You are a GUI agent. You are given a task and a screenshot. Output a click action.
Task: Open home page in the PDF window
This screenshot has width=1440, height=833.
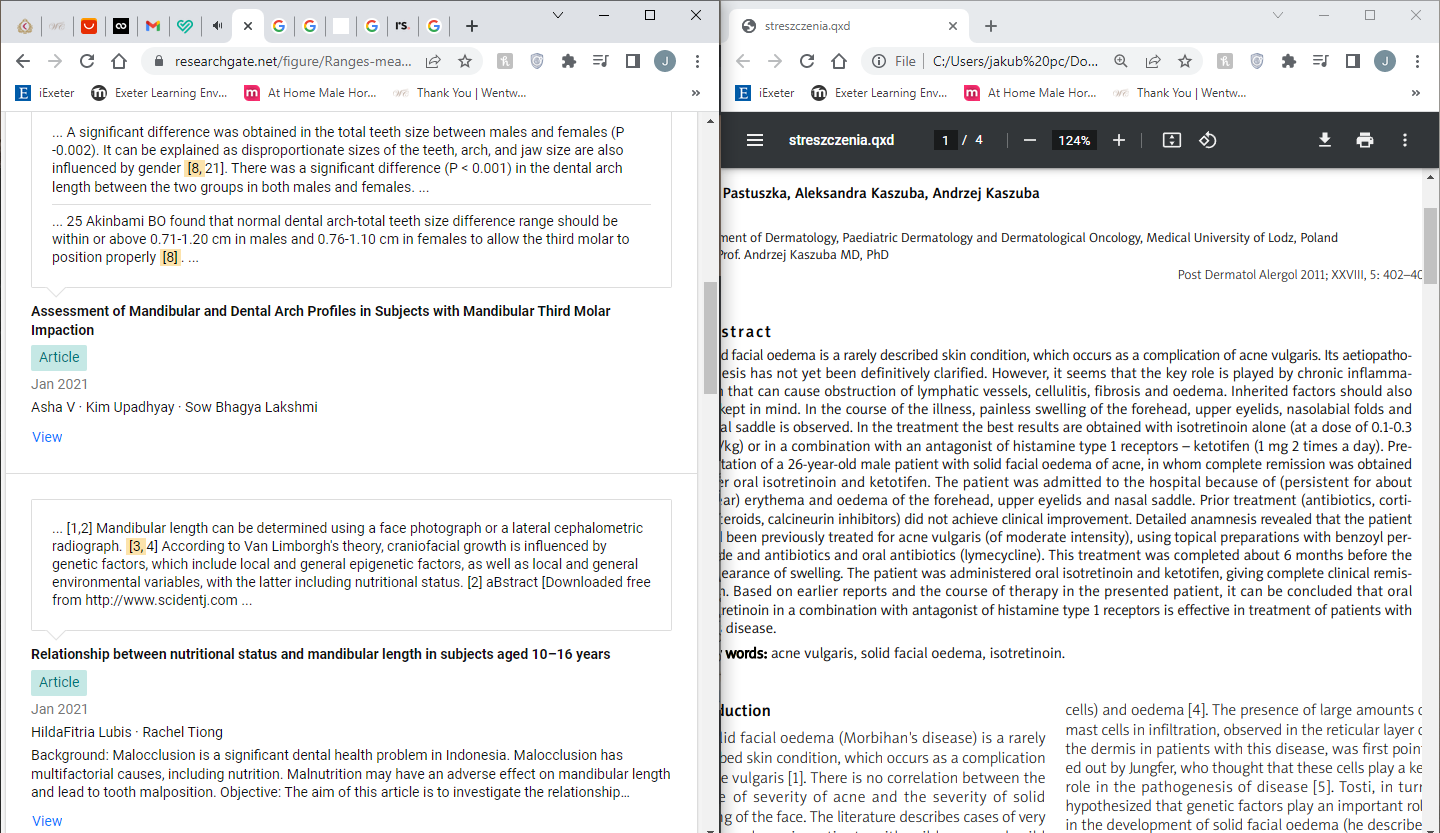(x=839, y=61)
